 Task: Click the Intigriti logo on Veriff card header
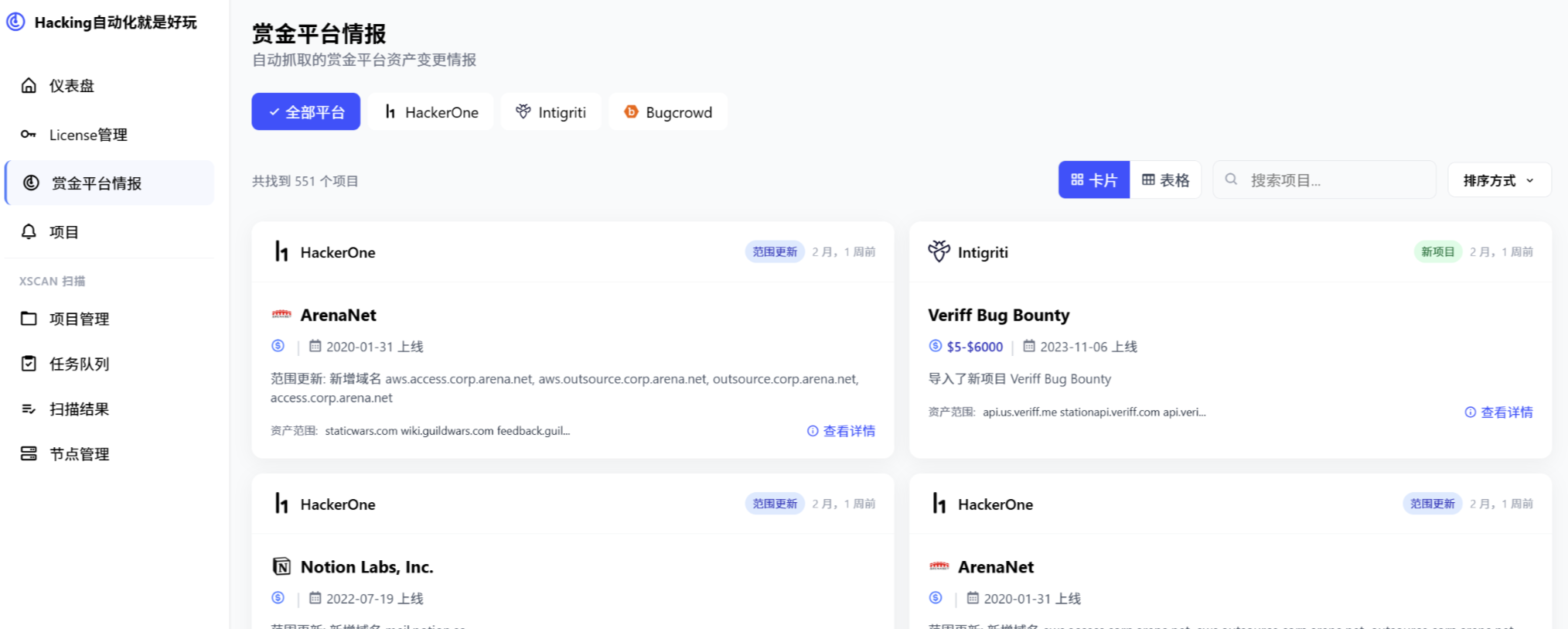(x=939, y=251)
